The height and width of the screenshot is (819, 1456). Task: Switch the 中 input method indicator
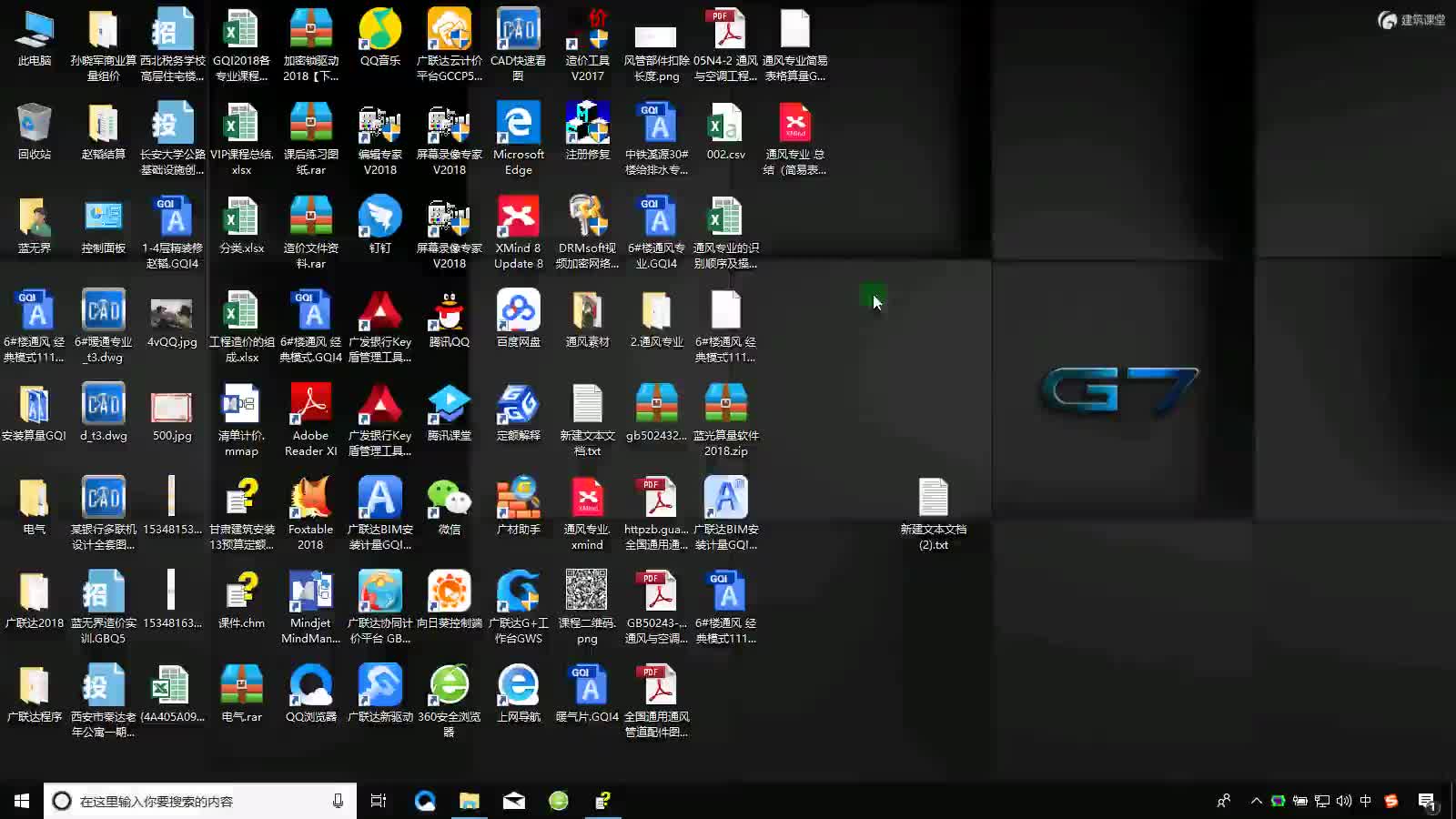(1366, 801)
